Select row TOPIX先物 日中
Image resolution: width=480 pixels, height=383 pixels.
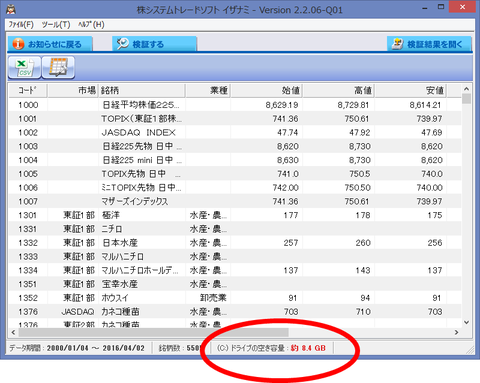tap(235, 174)
